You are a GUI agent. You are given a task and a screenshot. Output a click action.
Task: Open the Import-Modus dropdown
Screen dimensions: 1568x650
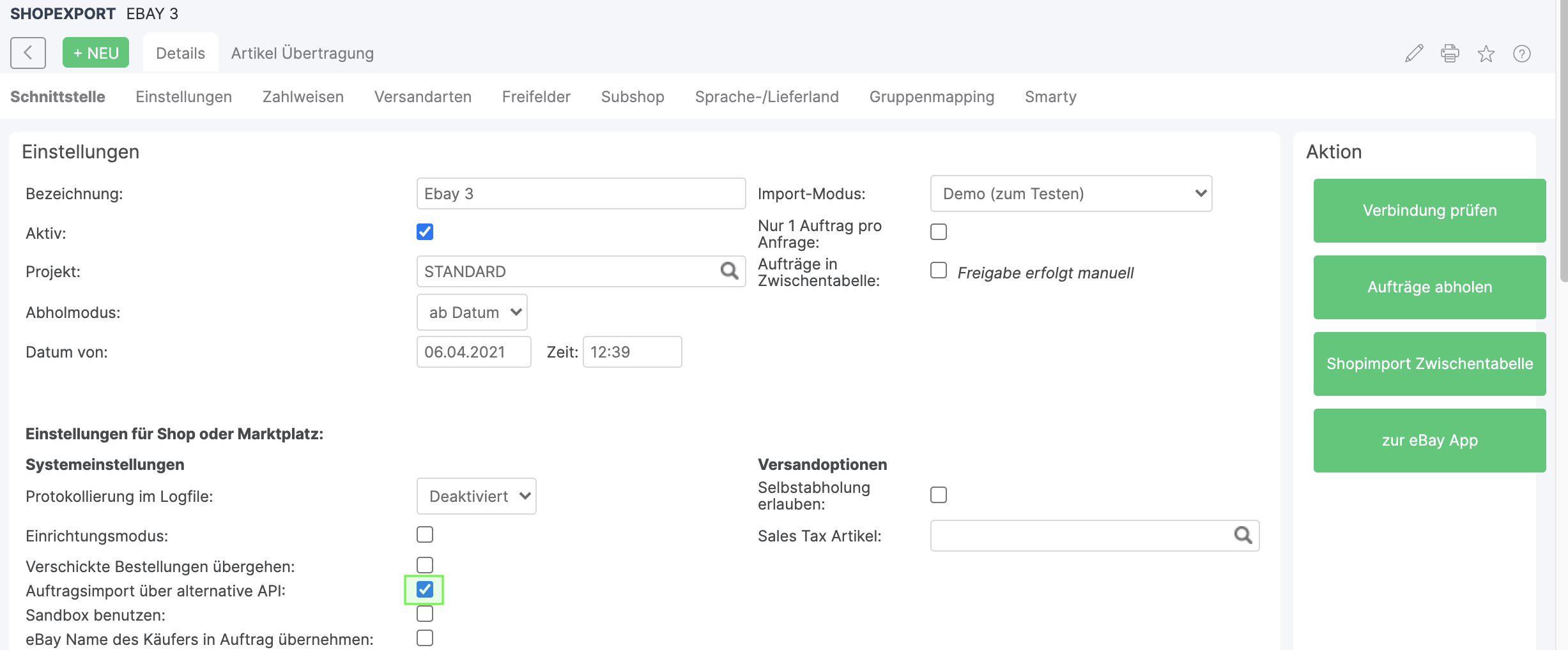[x=1071, y=193]
